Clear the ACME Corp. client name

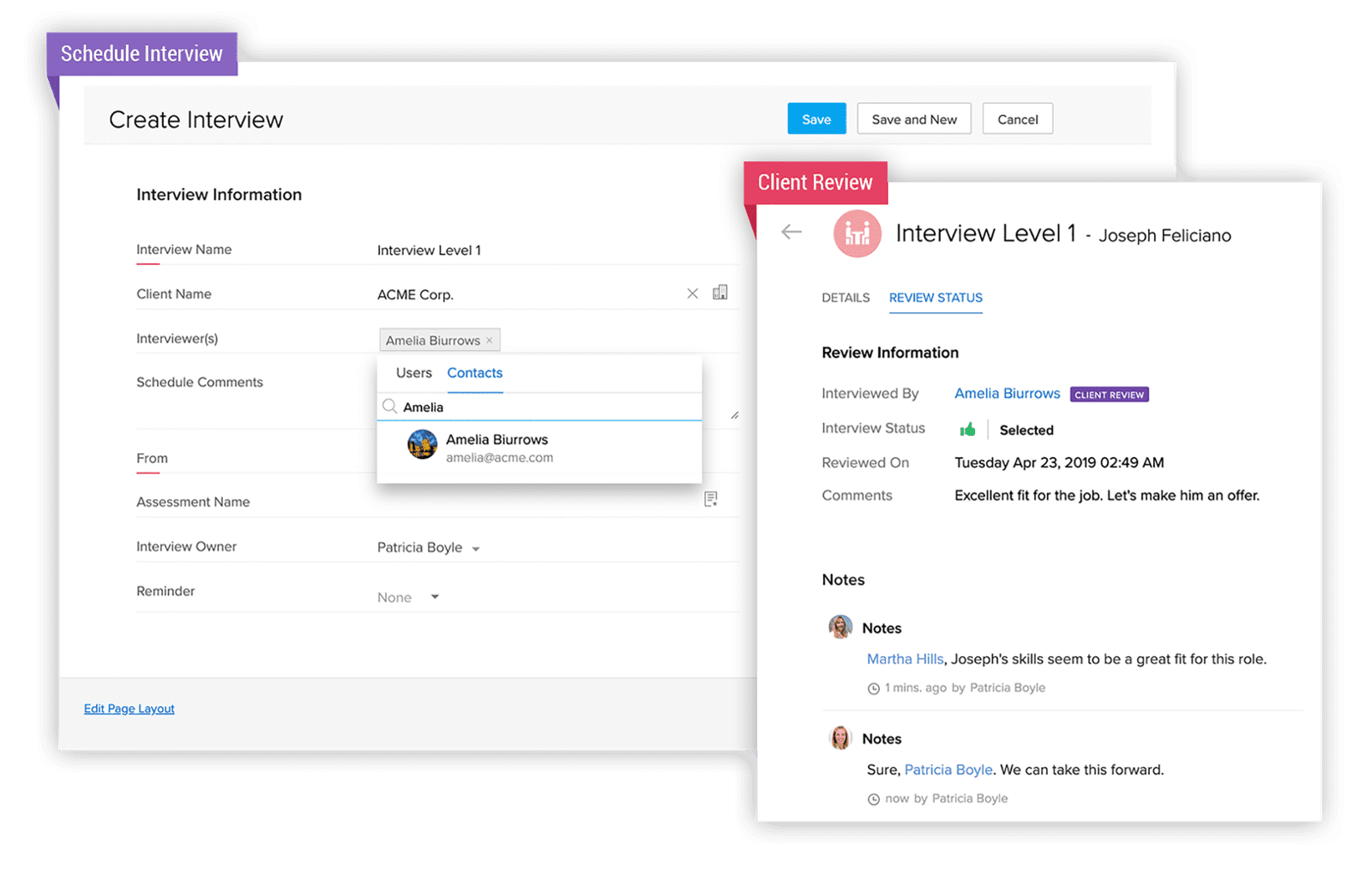pos(692,293)
